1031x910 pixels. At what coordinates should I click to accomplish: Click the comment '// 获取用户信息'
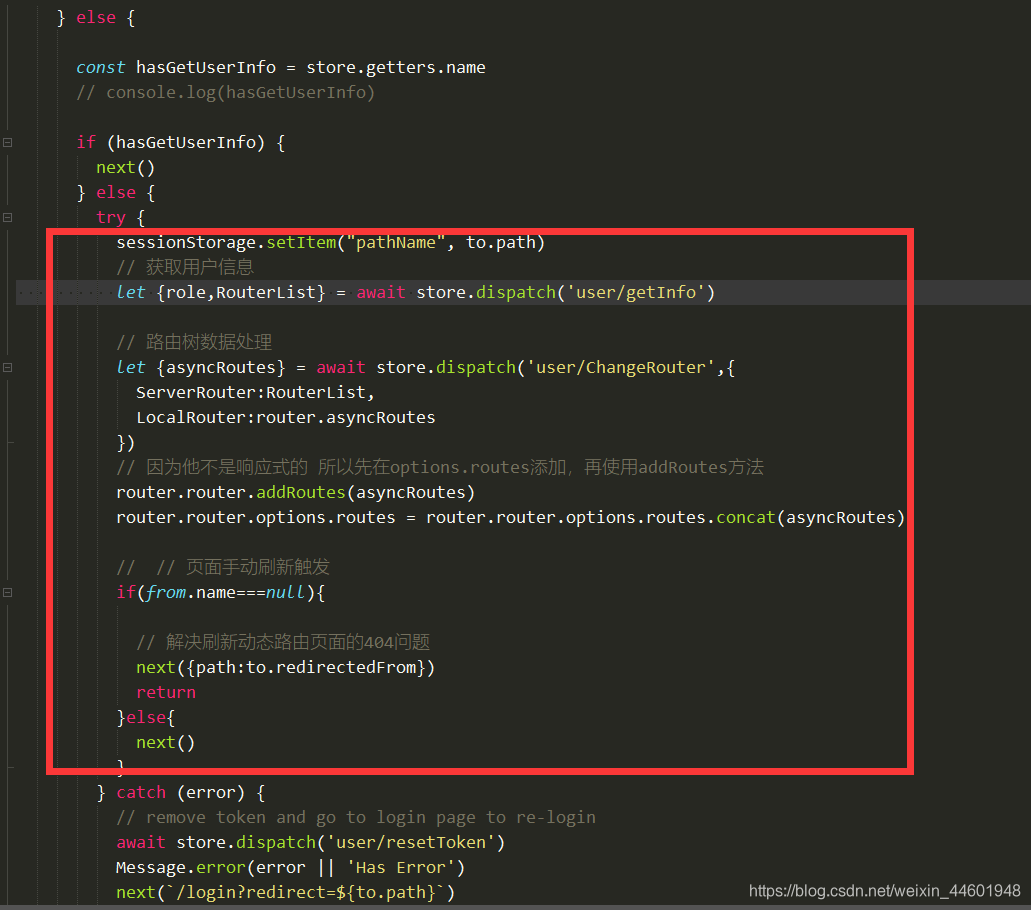(x=185, y=267)
